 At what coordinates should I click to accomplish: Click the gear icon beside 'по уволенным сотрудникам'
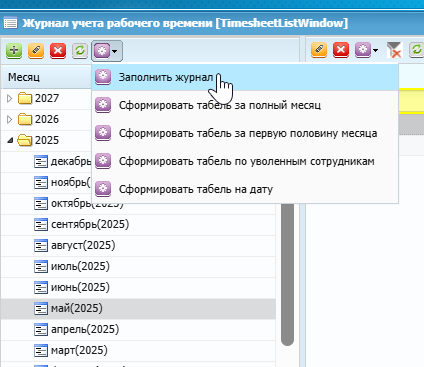point(103,161)
